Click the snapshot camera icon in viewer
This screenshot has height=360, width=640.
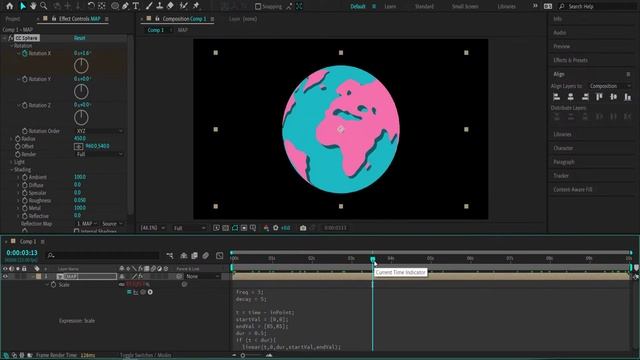click(303, 228)
